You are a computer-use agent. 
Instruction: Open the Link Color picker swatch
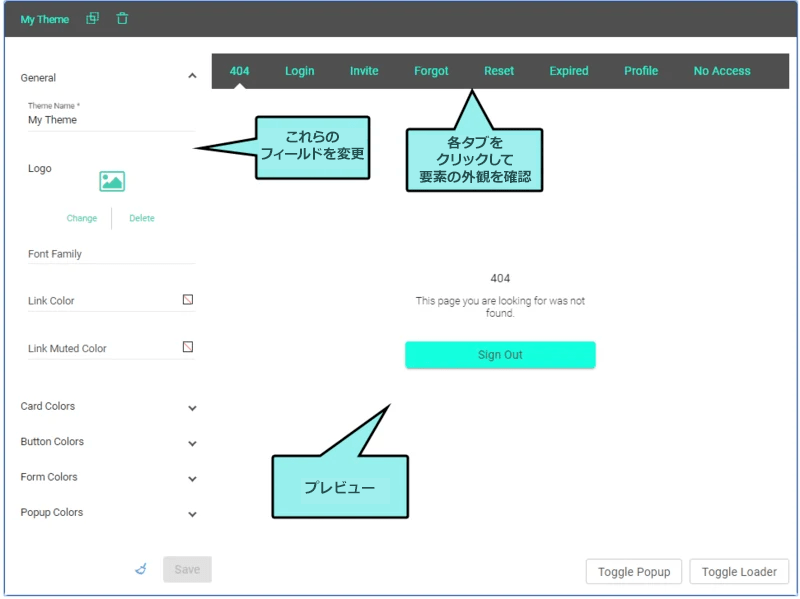[188, 300]
